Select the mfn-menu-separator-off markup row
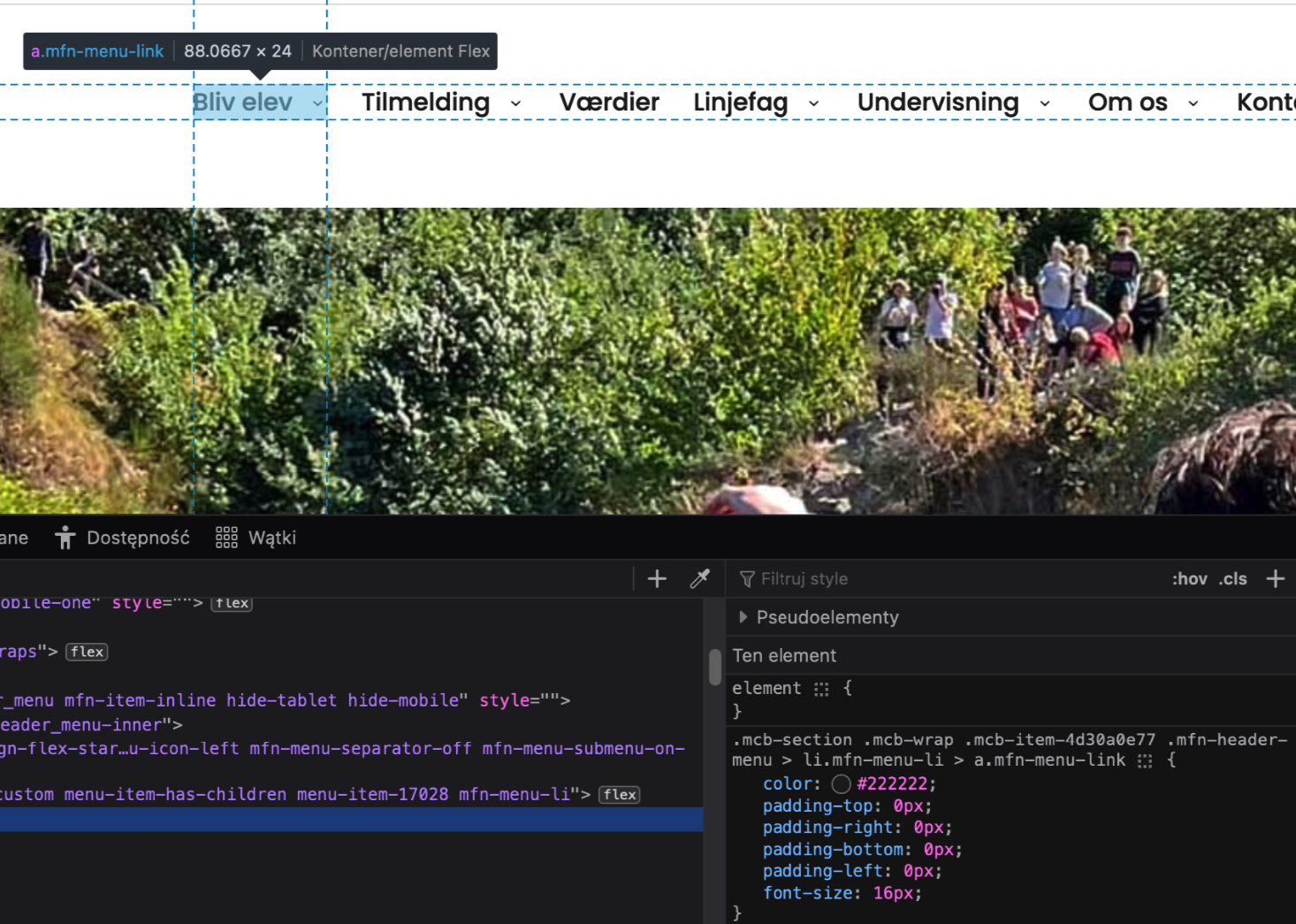The image size is (1296, 924). click(x=352, y=749)
